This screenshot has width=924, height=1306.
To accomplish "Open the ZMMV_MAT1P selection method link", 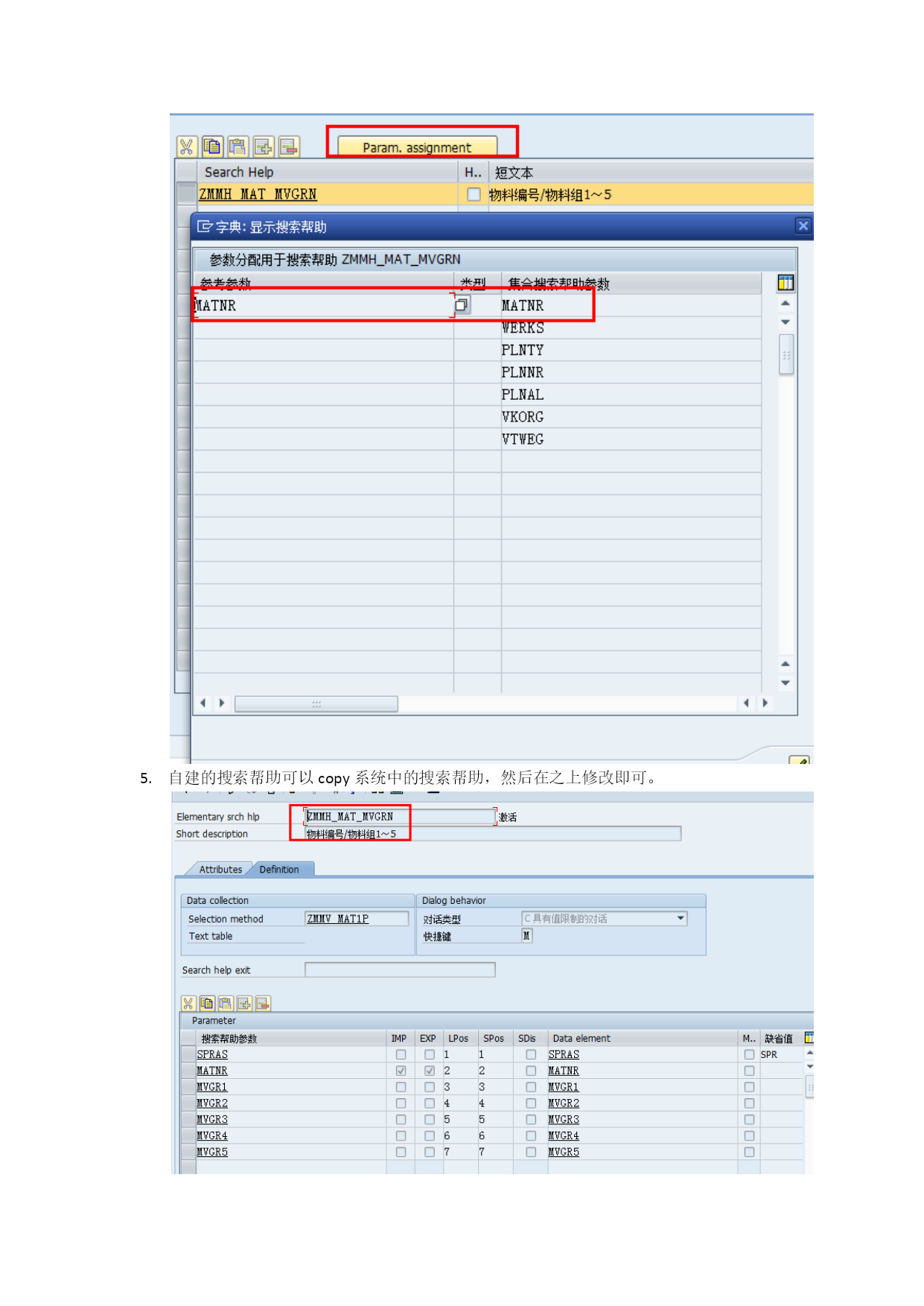I will tap(338, 919).
